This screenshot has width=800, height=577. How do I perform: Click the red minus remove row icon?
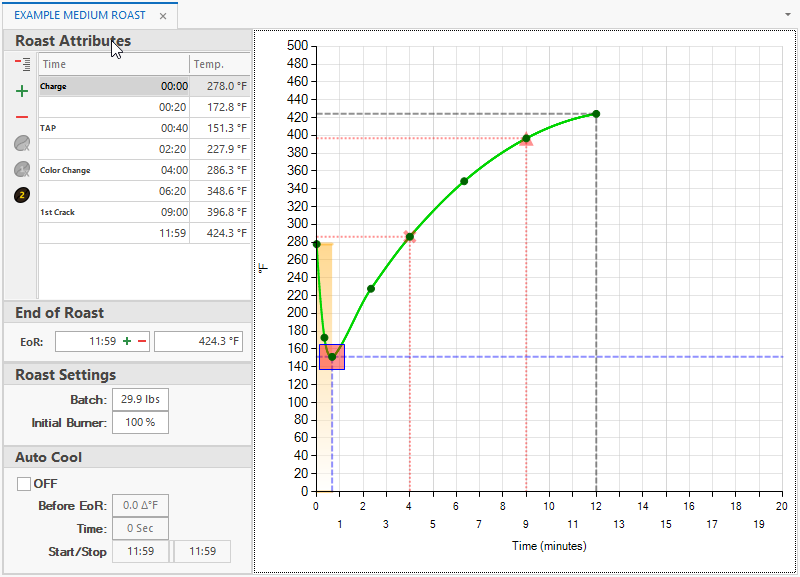click(22, 117)
